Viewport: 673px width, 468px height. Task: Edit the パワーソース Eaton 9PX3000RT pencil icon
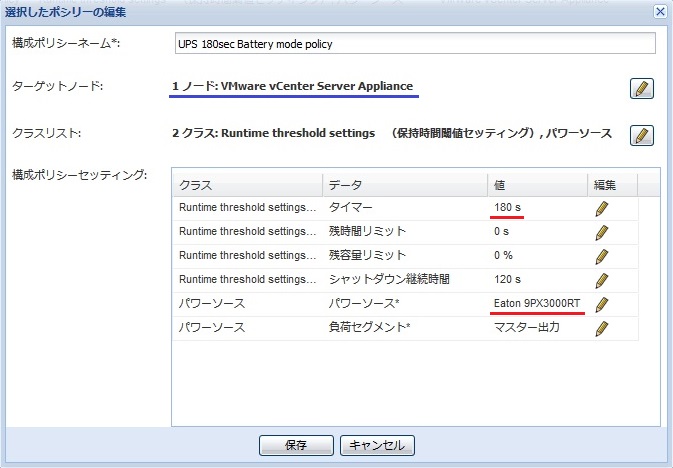601,304
